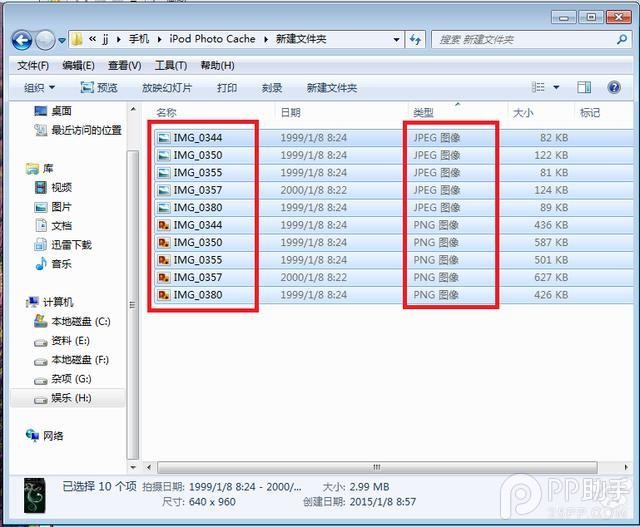640x527 pixels.
Task: Open the 图片 library
Action: pos(53,207)
